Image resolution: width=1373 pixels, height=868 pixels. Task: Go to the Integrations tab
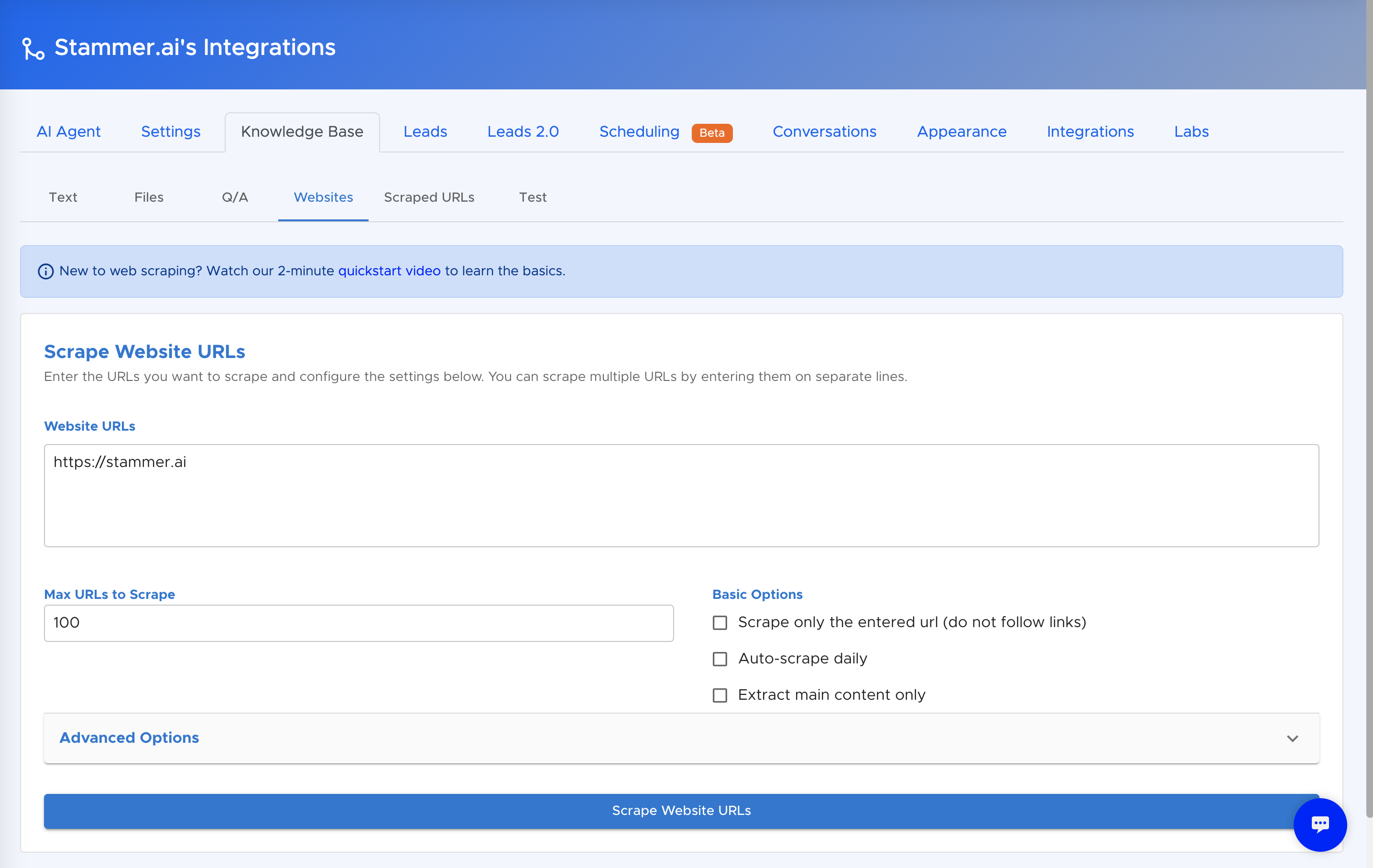[1090, 131]
